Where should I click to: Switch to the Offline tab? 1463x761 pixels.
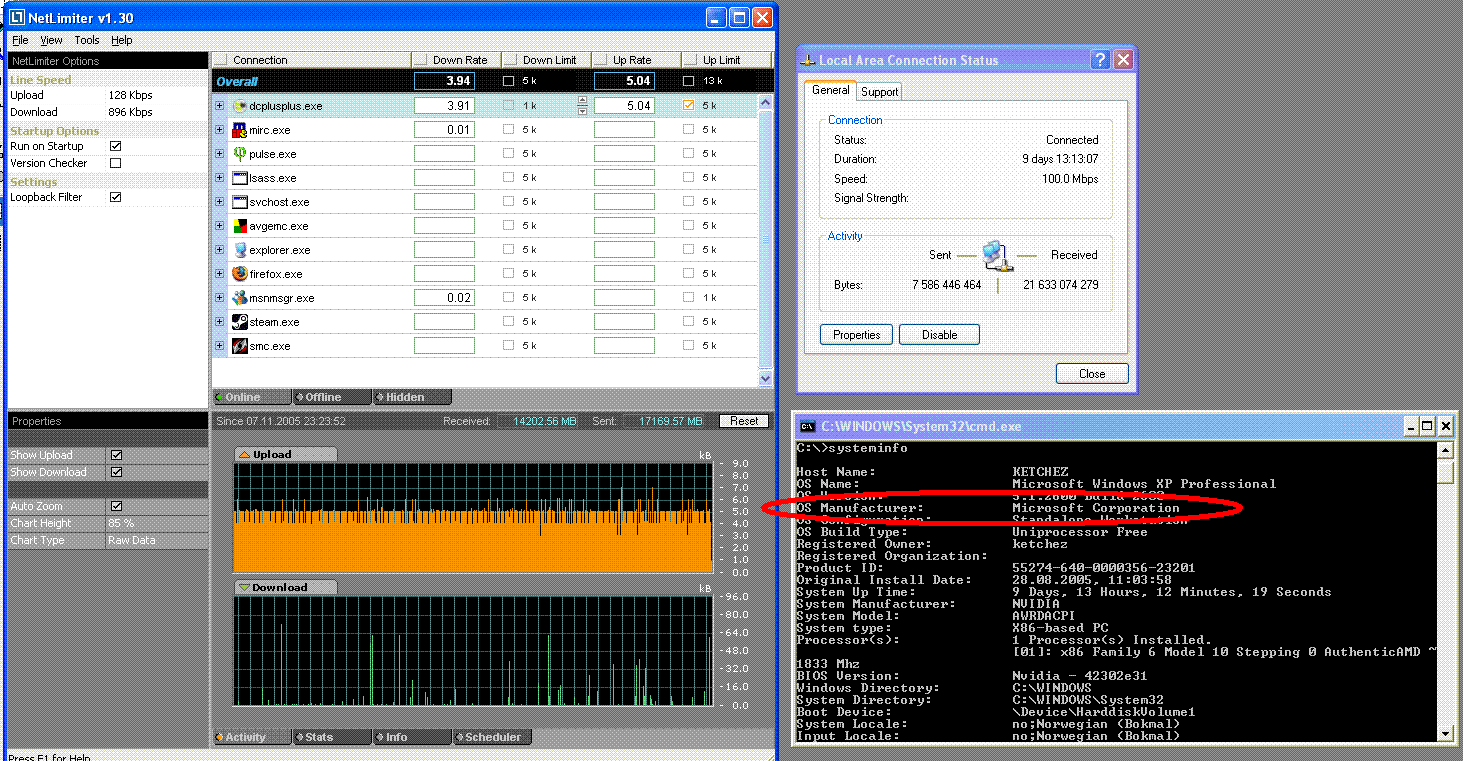click(331, 397)
